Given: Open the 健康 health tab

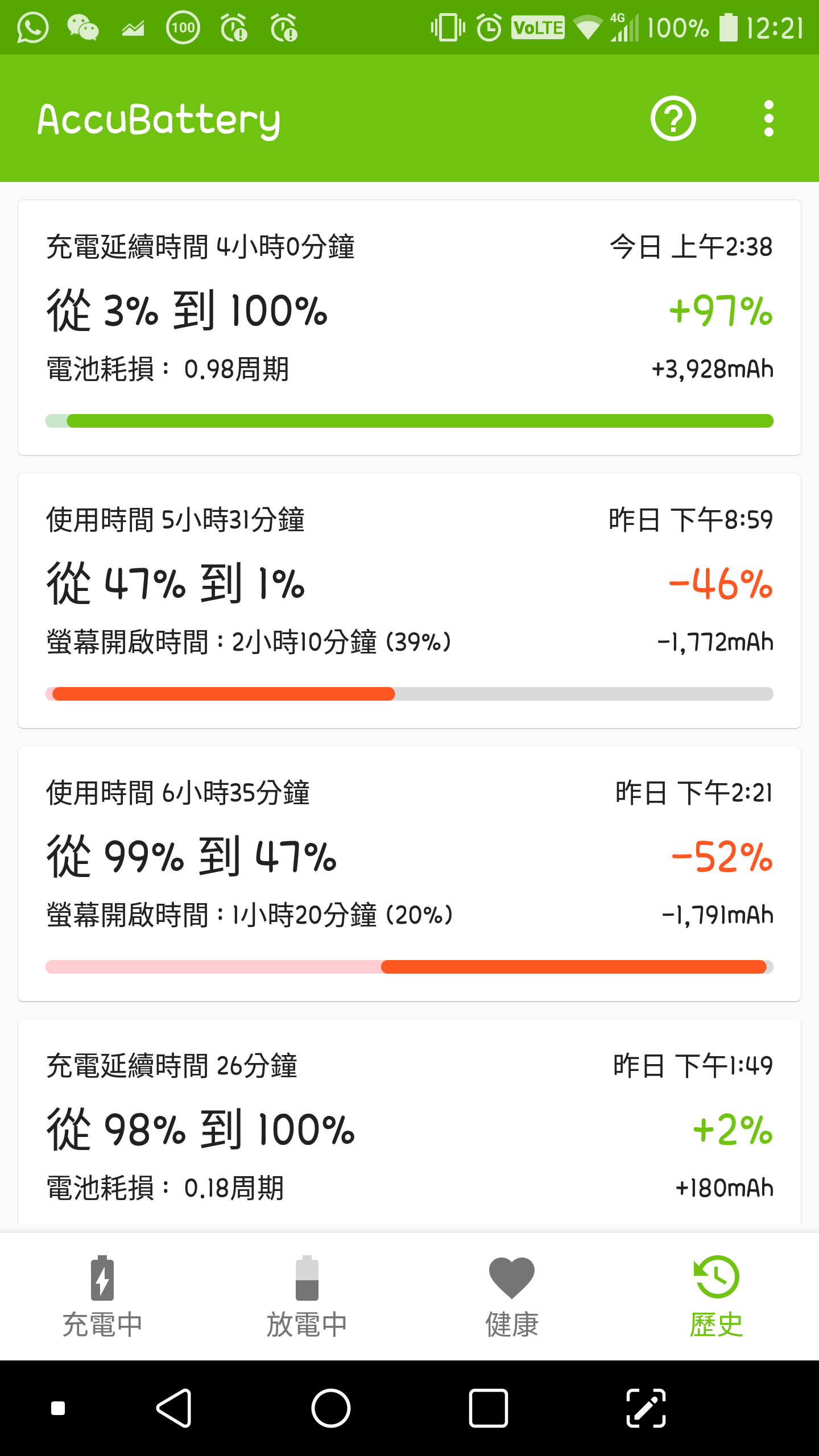Looking at the screenshot, I should coord(512,1296).
